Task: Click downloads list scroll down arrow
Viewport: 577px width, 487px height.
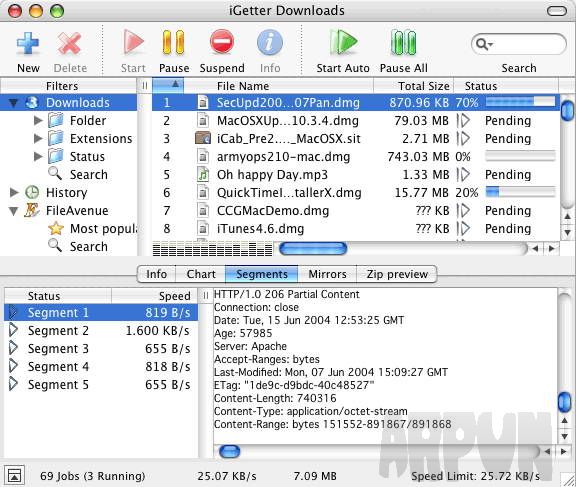Action: tap(567, 232)
